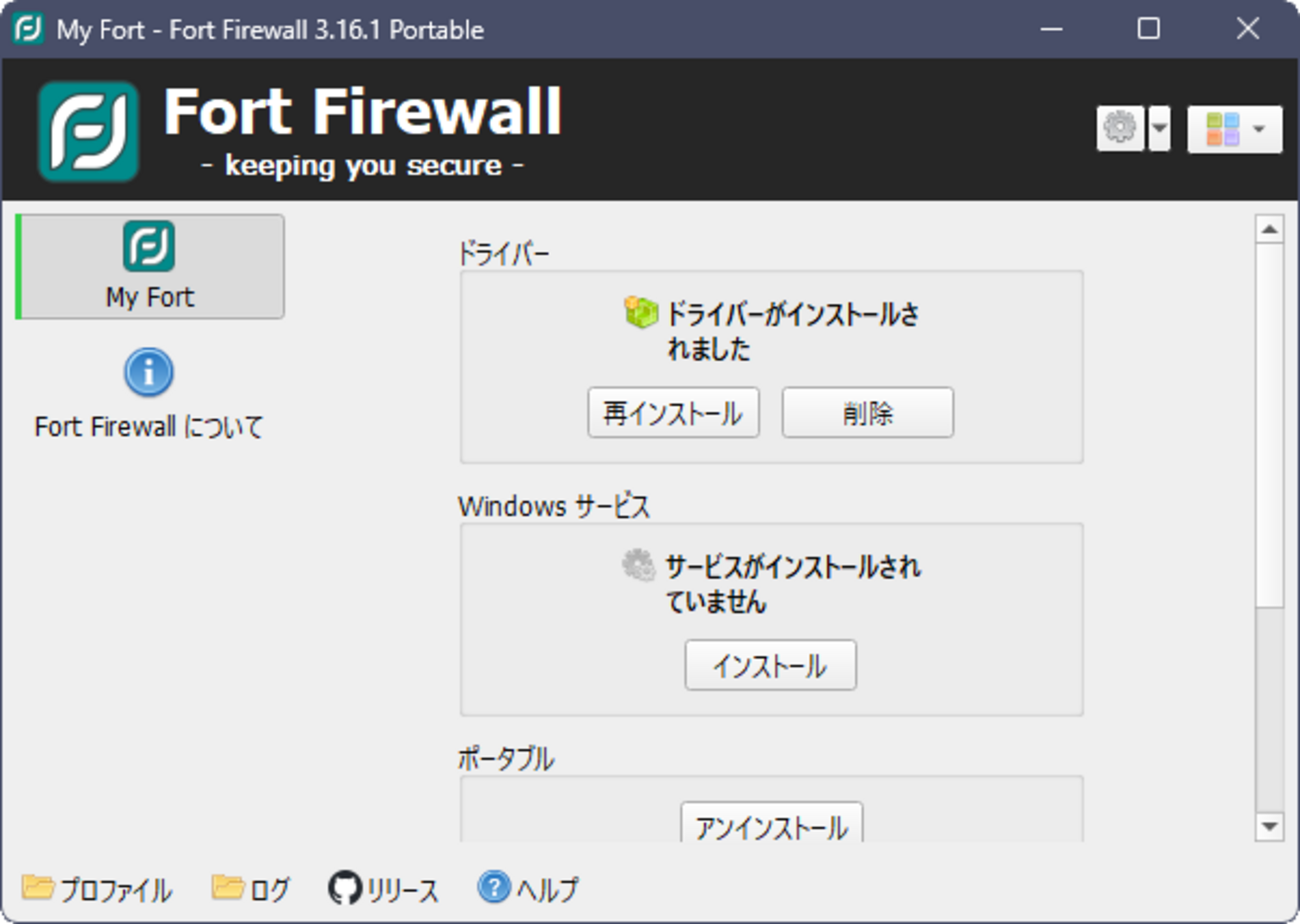
Task: Select the My Fort sidebar tab
Action: 150,267
